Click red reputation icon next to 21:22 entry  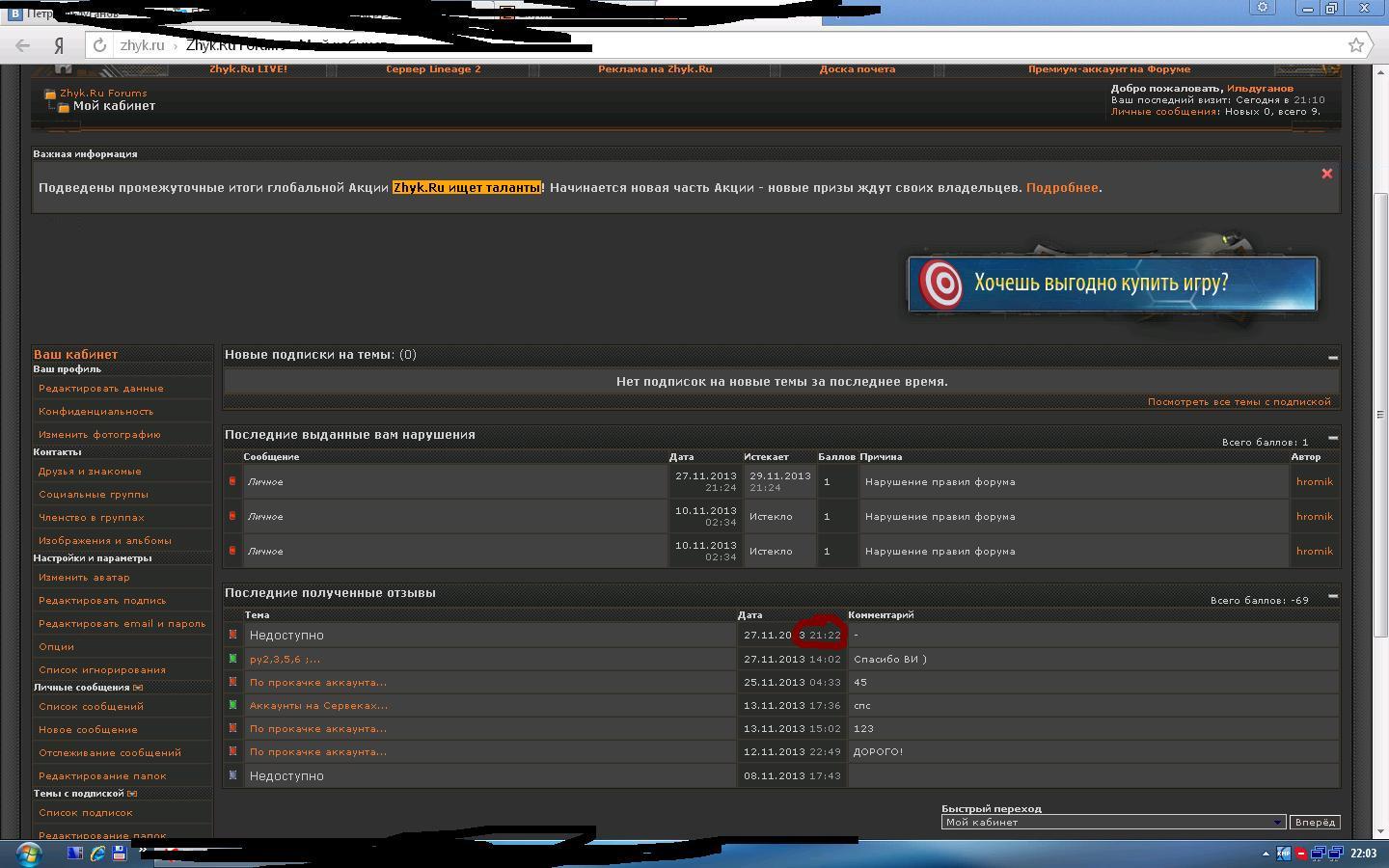232,635
